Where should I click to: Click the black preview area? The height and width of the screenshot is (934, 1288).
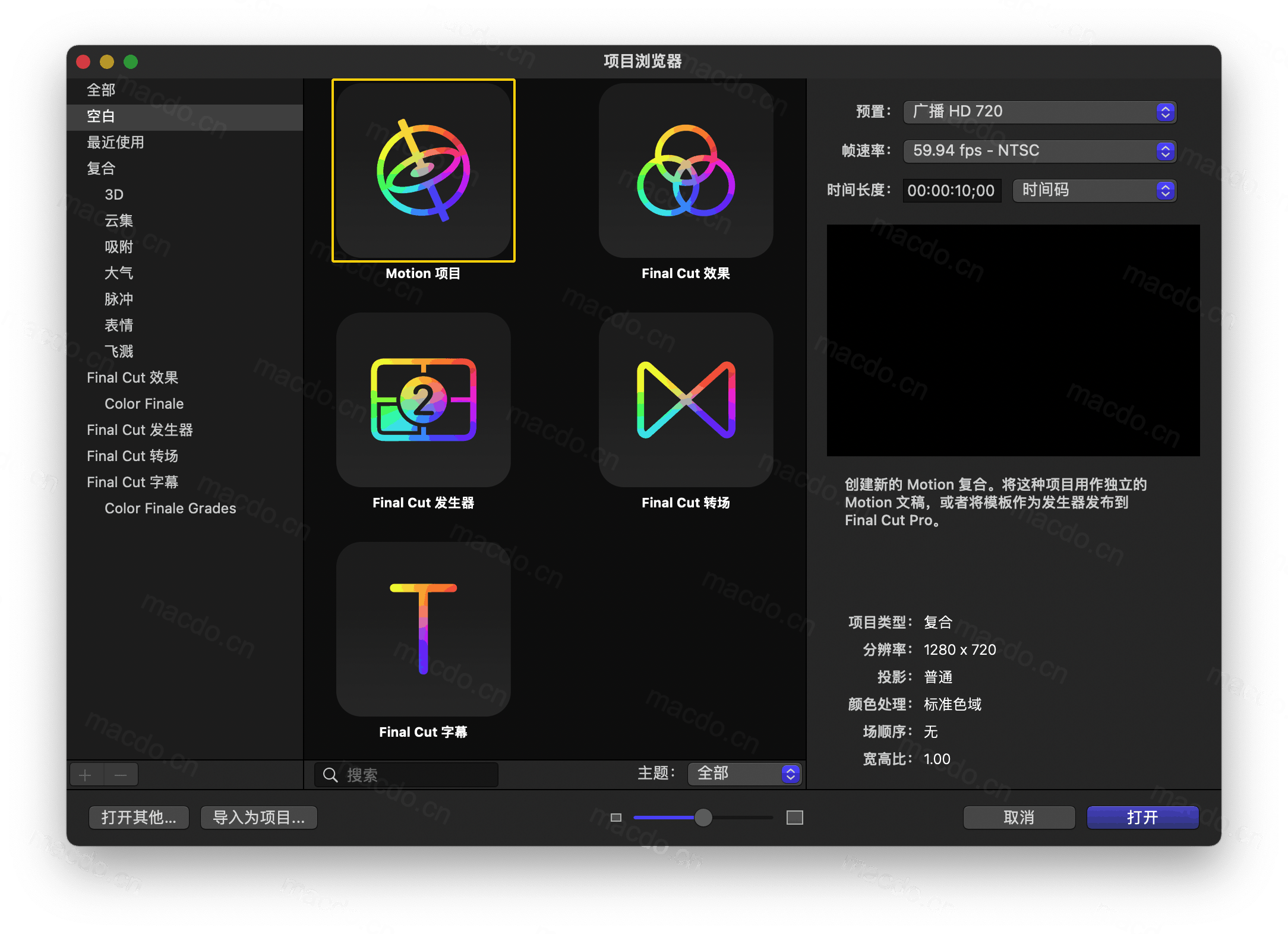(1014, 340)
